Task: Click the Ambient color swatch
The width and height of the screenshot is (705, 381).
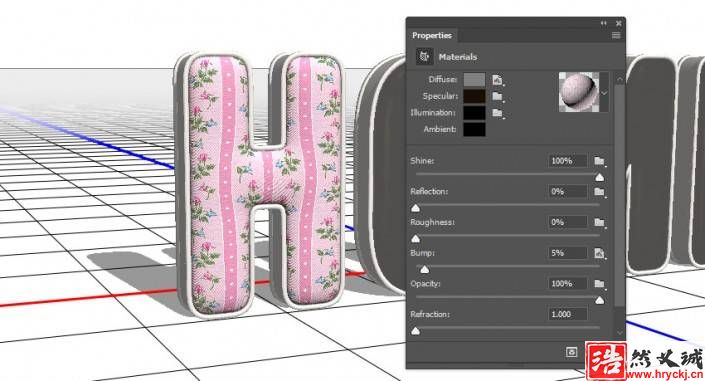Action: (474, 130)
